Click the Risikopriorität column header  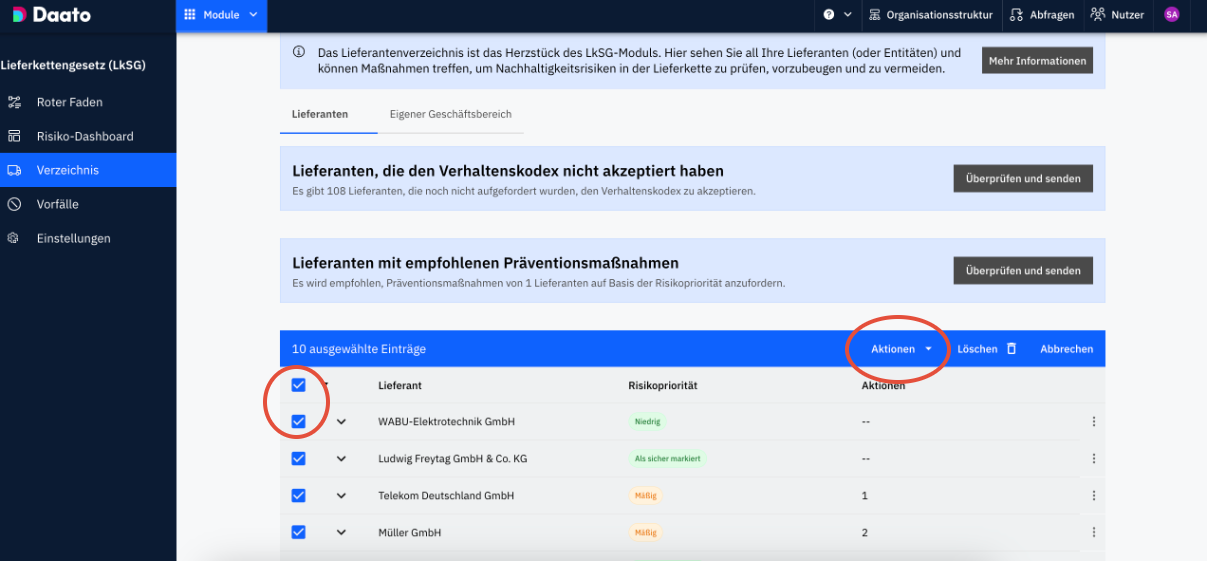pos(662,385)
